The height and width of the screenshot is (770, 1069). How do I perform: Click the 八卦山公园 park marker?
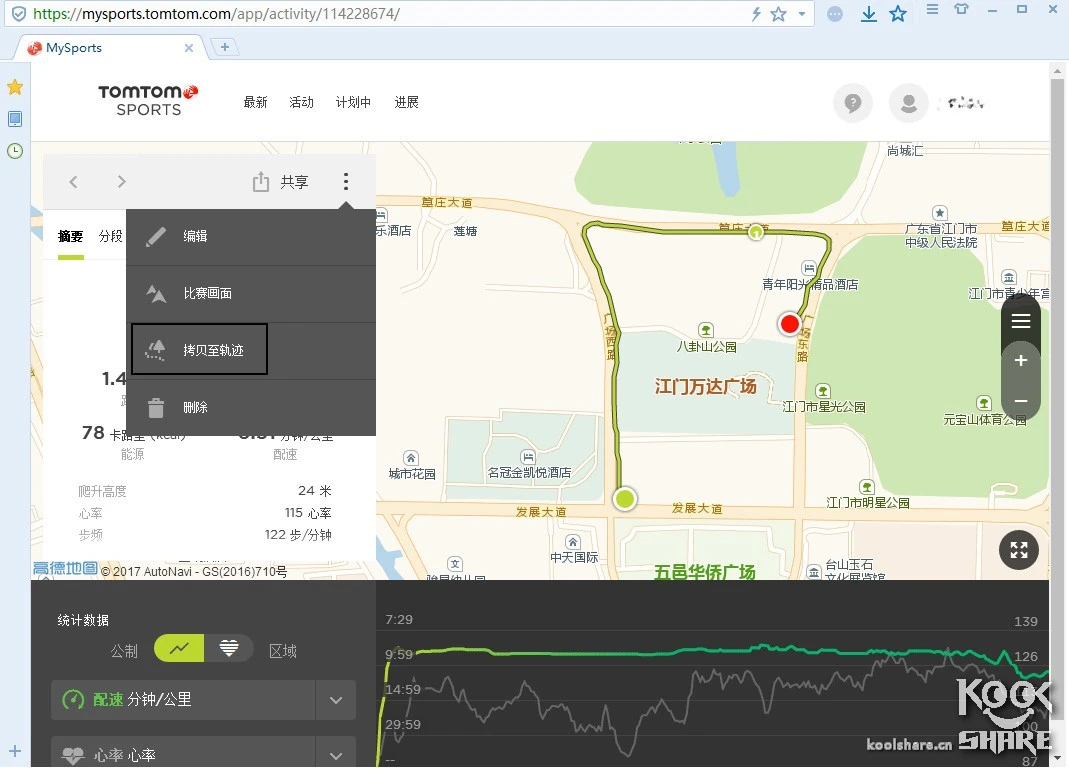[x=706, y=331]
